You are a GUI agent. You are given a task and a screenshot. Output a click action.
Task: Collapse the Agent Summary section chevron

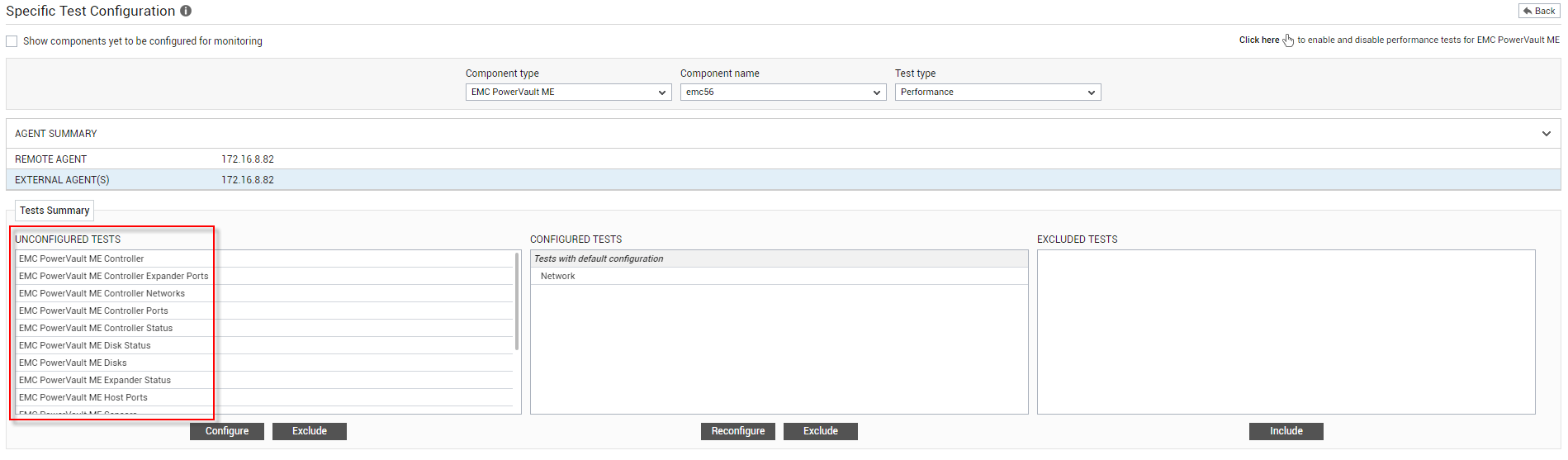(x=1546, y=134)
